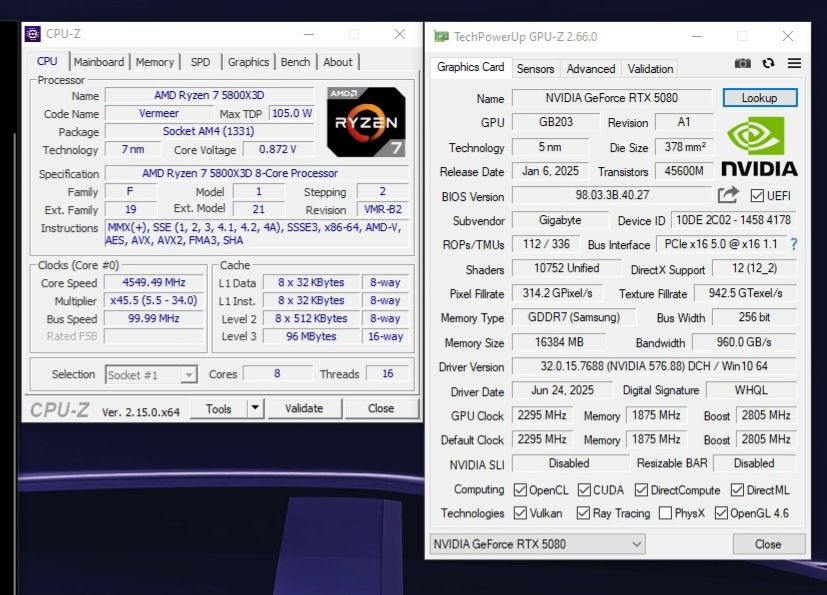Open GPU-Z hamburger menu
The width and height of the screenshot is (827, 595).
[x=794, y=63]
